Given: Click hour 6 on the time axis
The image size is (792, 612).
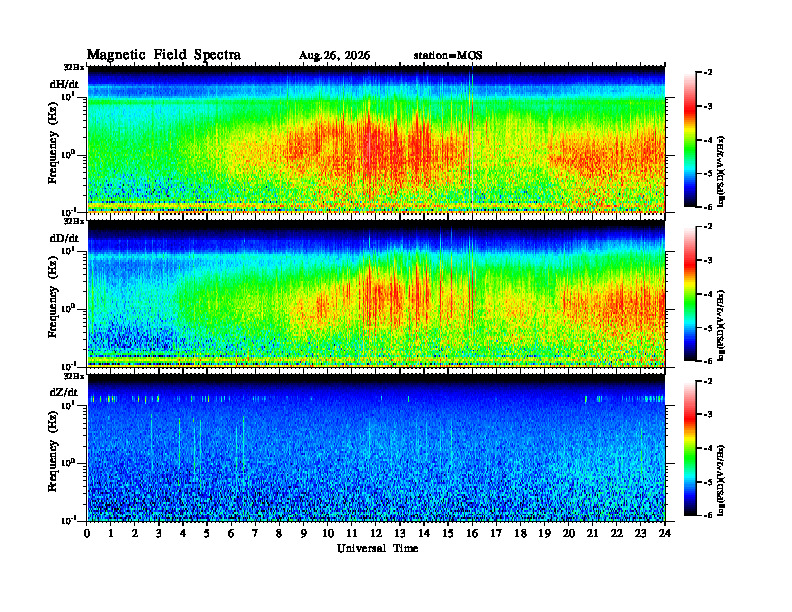Looking at the screenshot, I should [231, 533].
